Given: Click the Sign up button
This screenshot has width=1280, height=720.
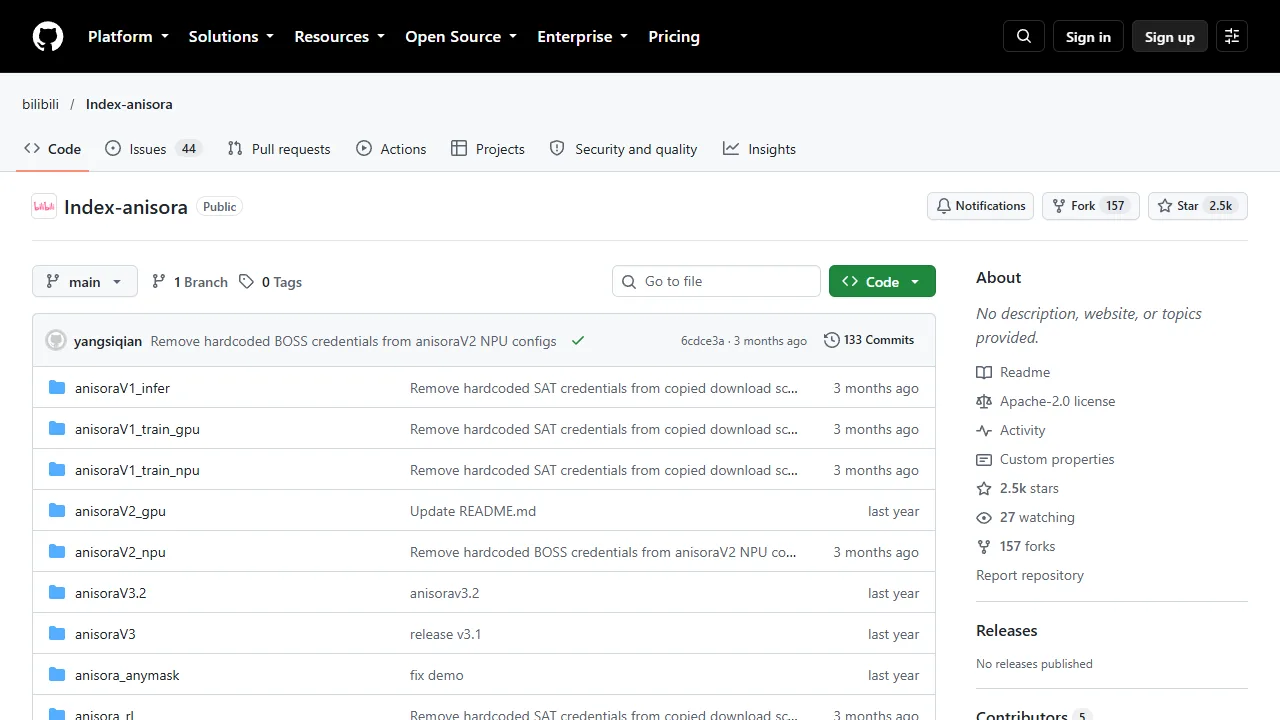Looking at the screenshot, I should click(x=1170, y=37).
